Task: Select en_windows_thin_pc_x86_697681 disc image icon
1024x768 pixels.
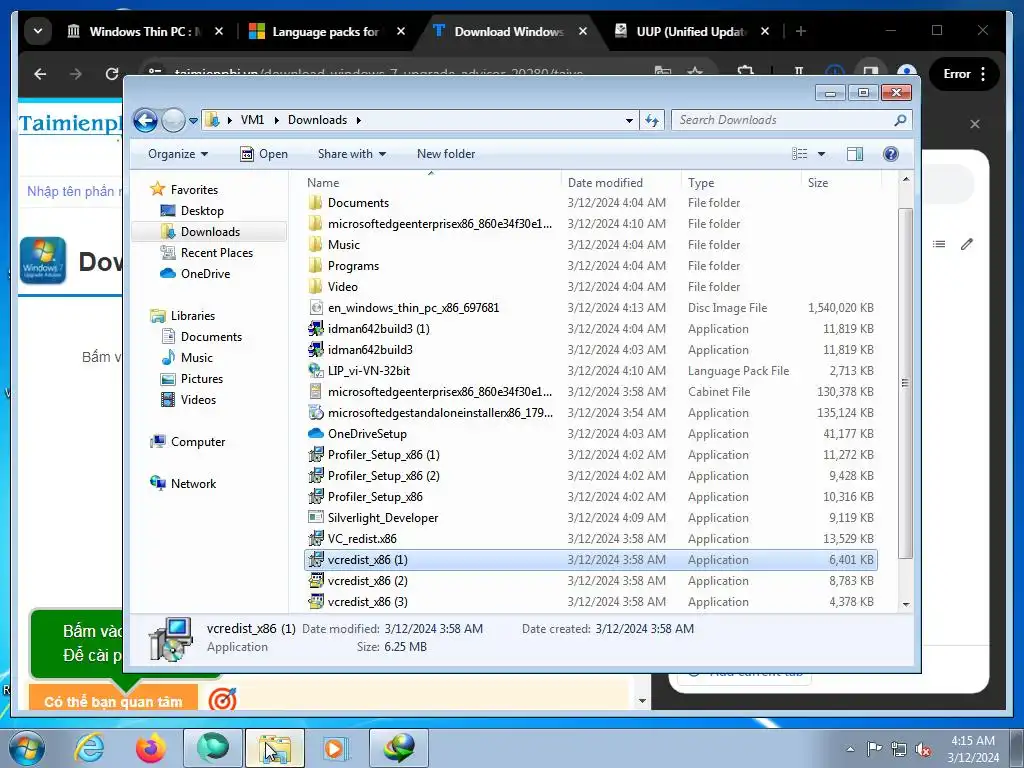Action: (315, 308)
